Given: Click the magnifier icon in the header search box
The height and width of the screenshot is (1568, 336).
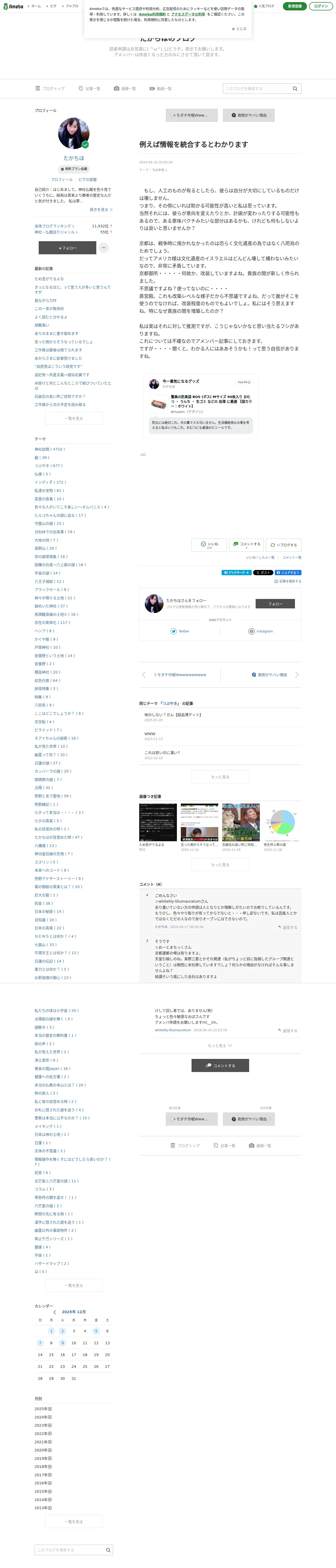Looking at the screenshot, I should tap(295, 89).
